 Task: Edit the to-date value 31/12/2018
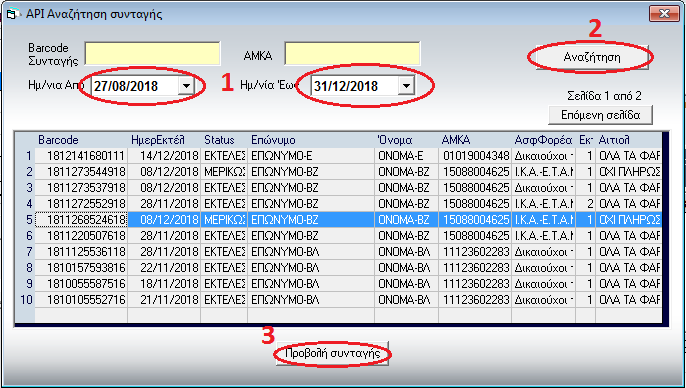(x=346, y=86)
